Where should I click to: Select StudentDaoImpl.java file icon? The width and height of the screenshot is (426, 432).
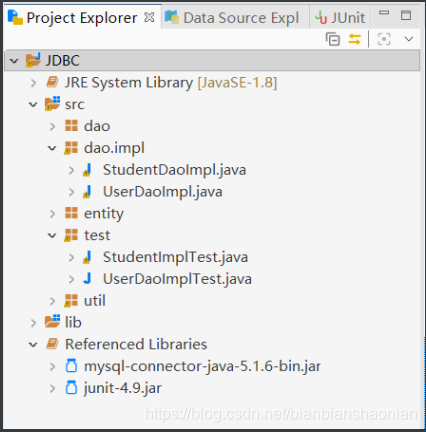(87, 170)
